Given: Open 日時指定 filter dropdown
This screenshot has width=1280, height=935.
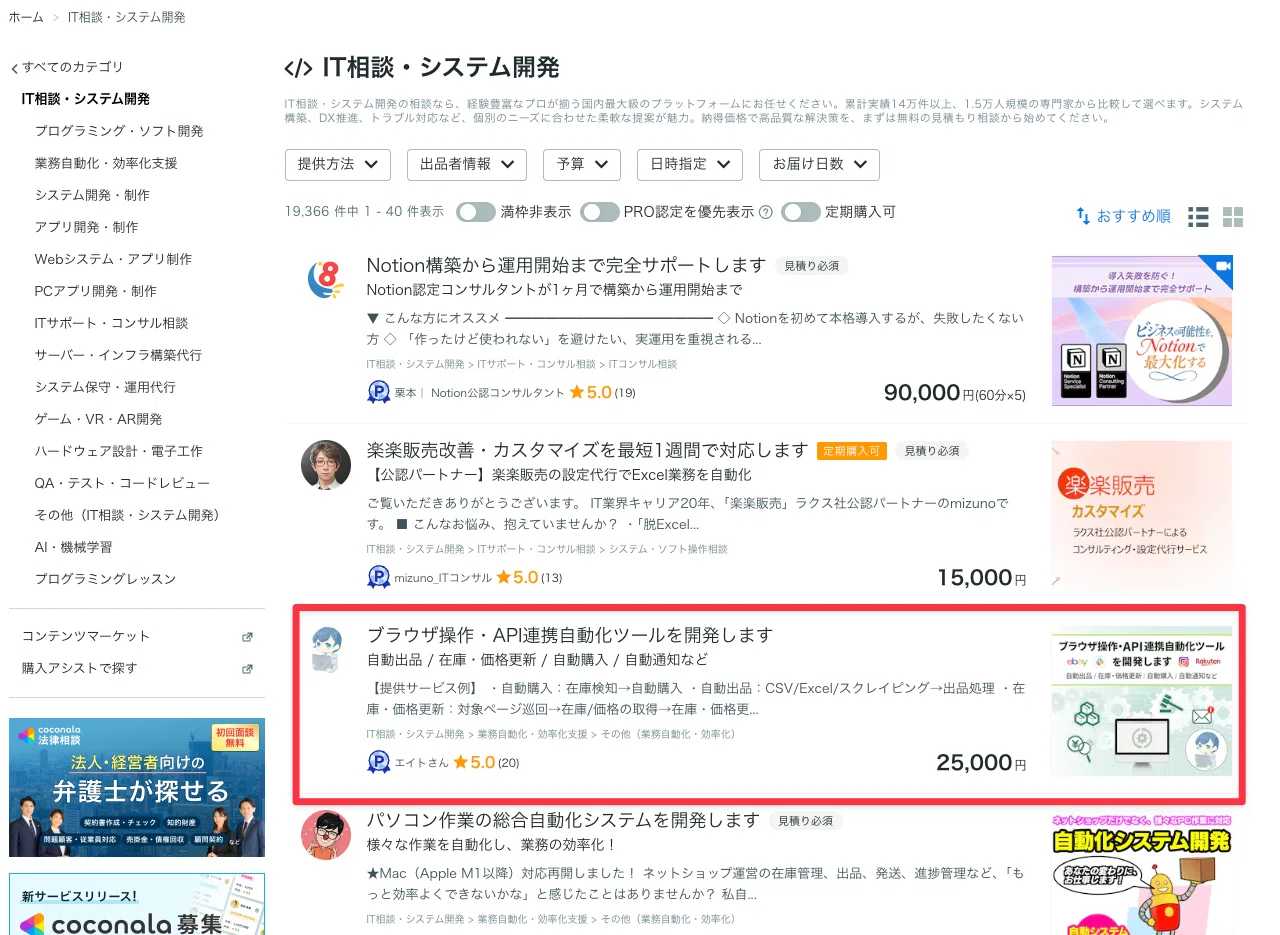Looking at the screenshot, I should tap(690, 164).
